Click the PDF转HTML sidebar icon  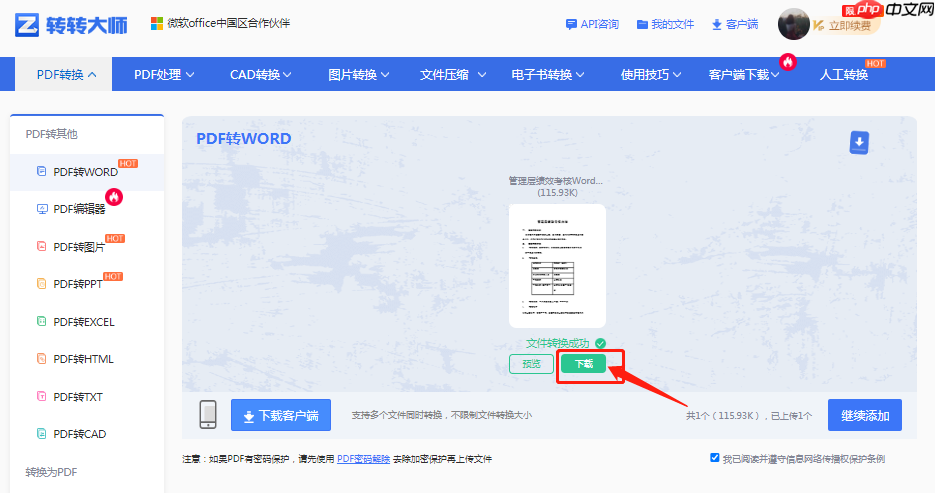(x=41, y=359)
